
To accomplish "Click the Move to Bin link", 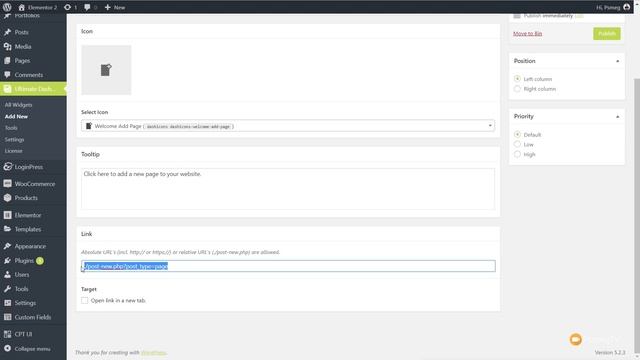I will (527, 33).
